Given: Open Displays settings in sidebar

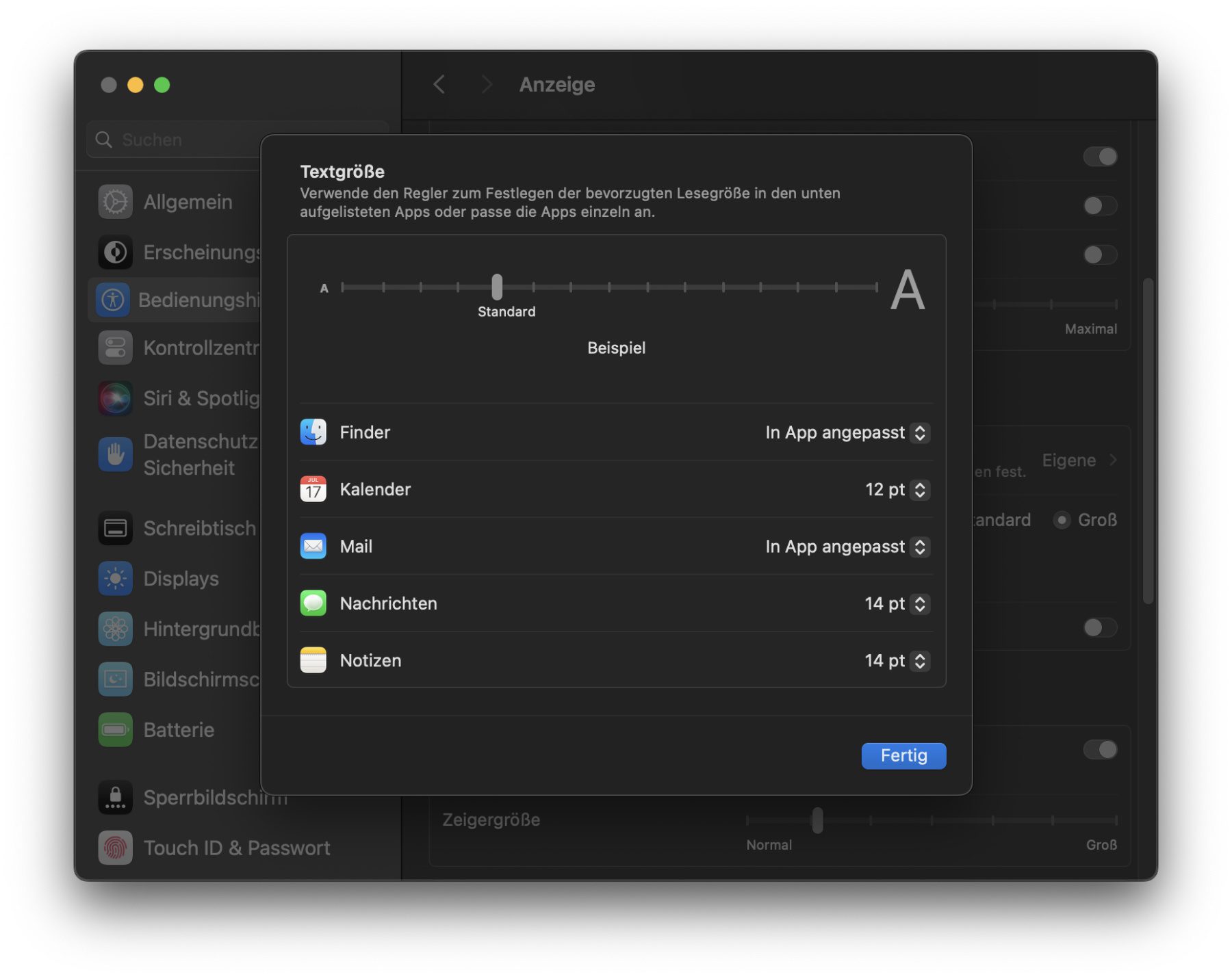Looking at the screenshot, I should tap(181, 579).
